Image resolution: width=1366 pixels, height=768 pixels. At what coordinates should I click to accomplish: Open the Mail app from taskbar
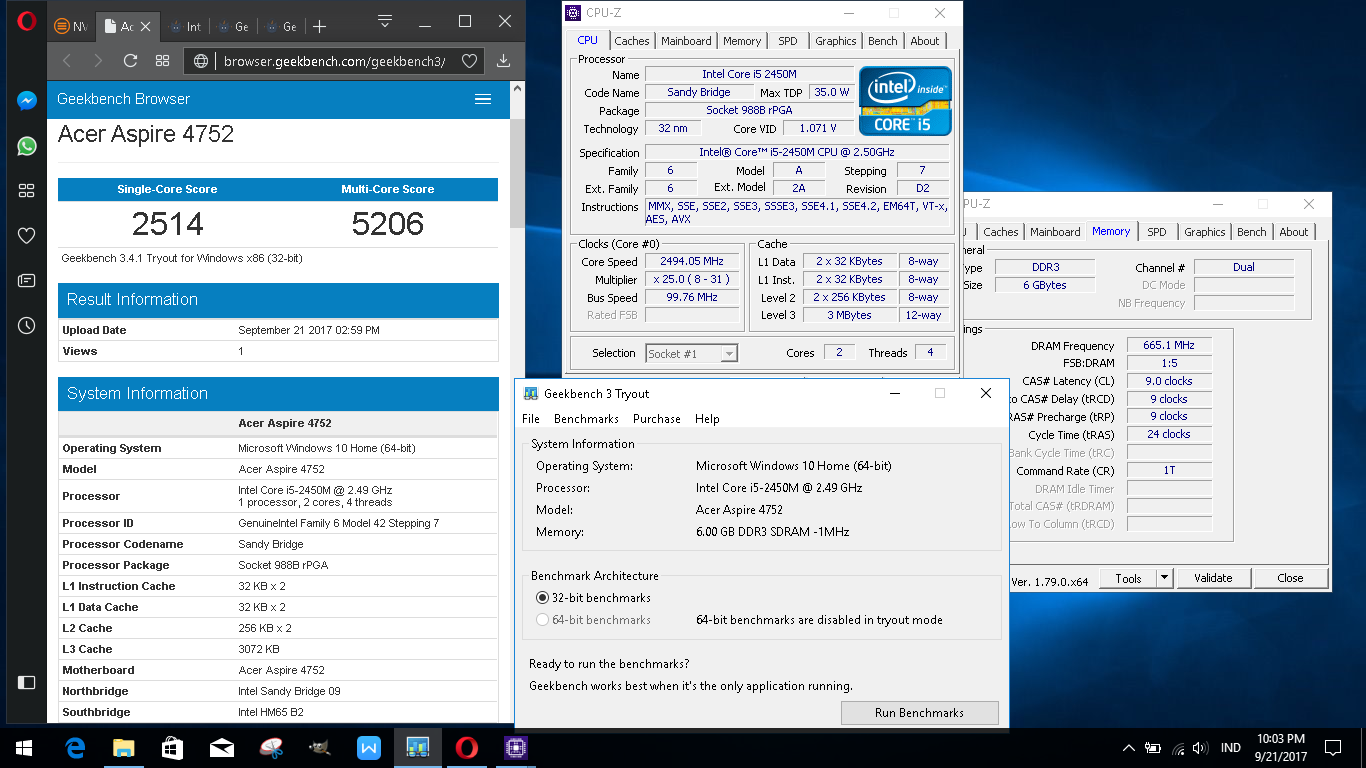[221, 747]
